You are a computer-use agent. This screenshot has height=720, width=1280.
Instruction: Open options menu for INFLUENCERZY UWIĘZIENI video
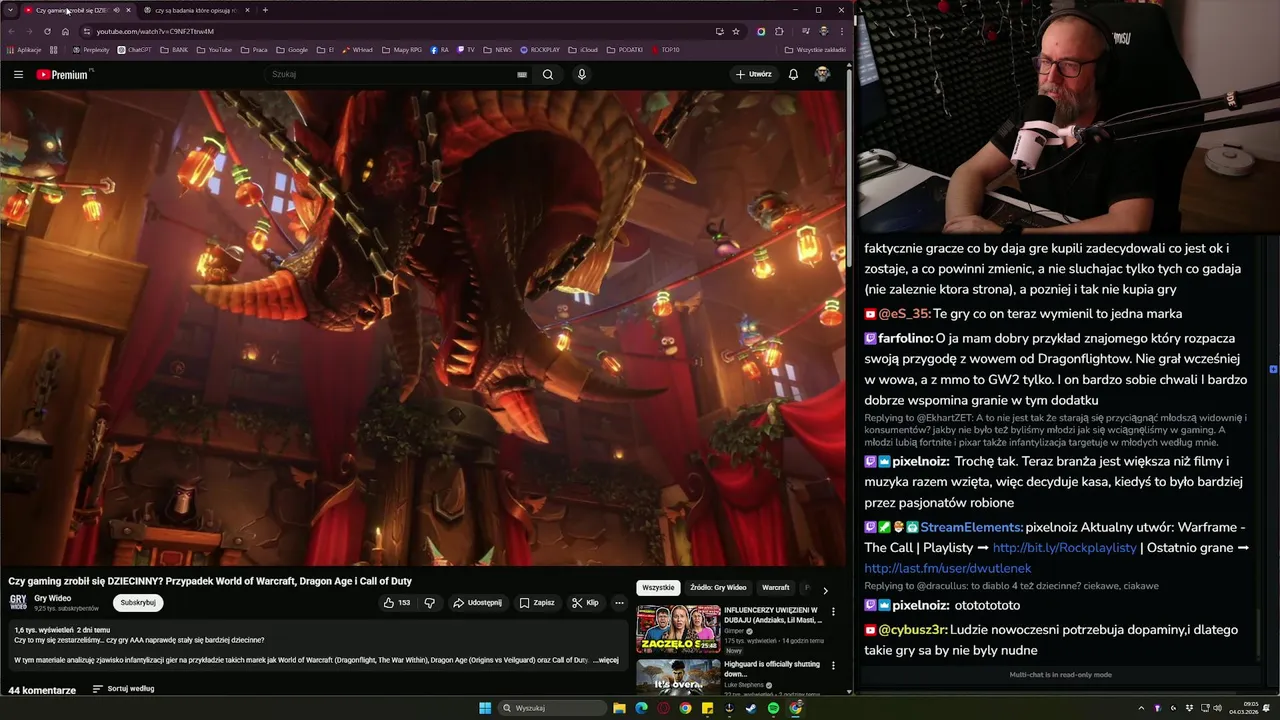[x=833, y=611]
